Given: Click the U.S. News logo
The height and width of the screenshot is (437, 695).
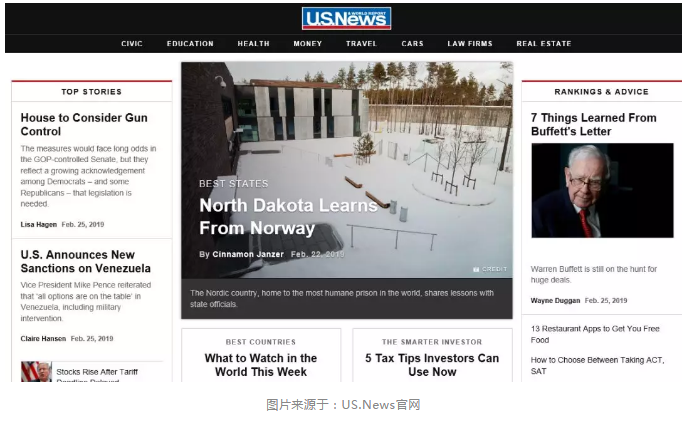Looking at the screenshot, I should pyautogui.click(x=346, y=19).
